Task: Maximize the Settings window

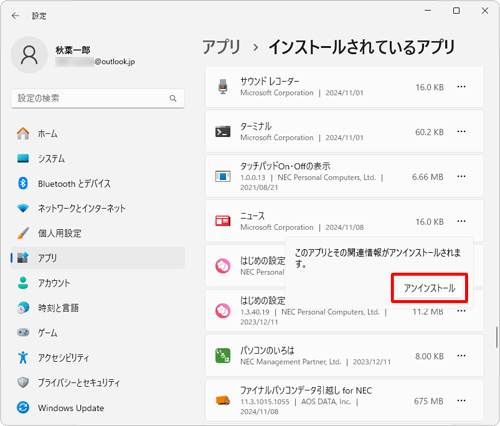Action: [456, 11]
